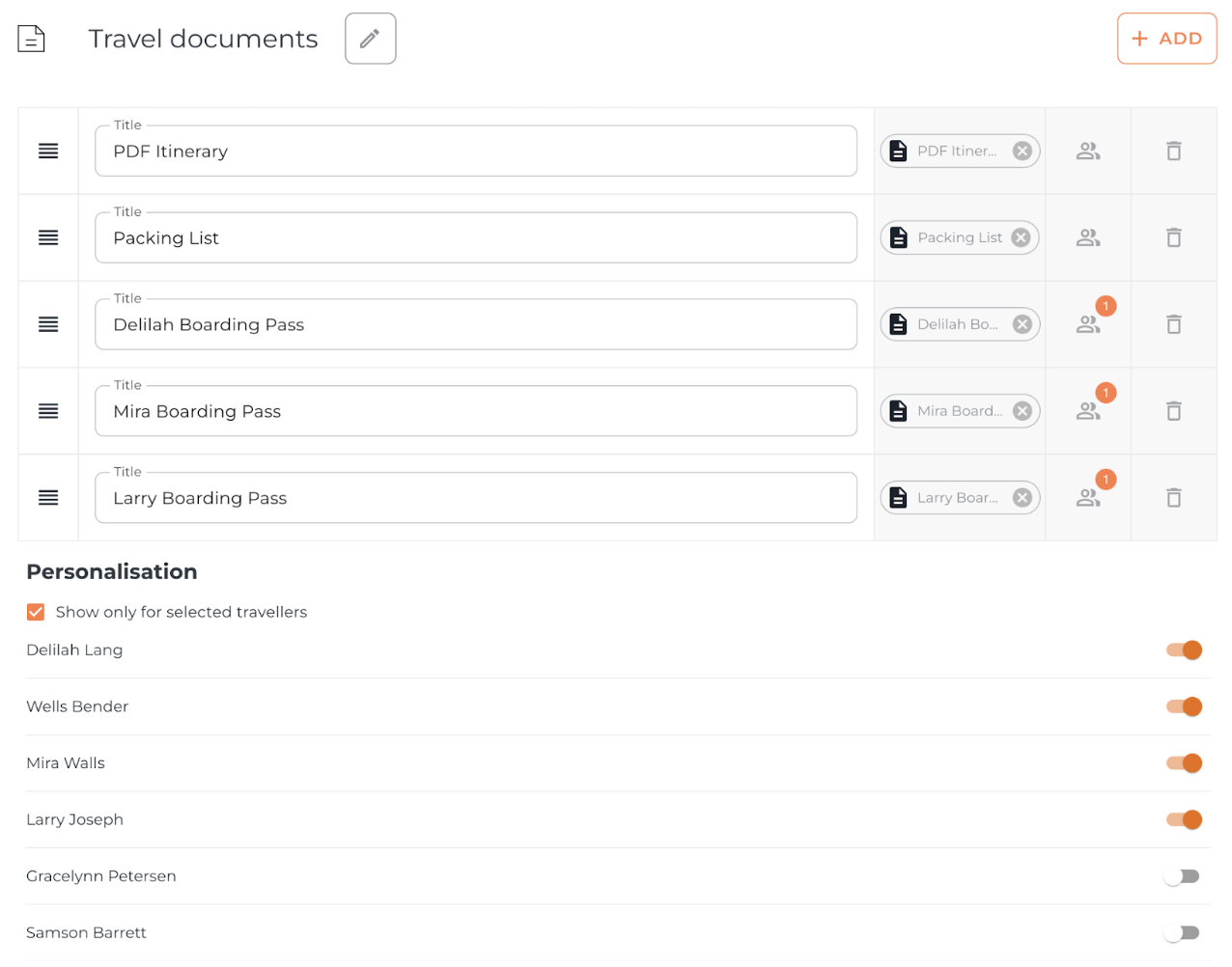Uncheck Show only for selected travellers

point(36,612)
